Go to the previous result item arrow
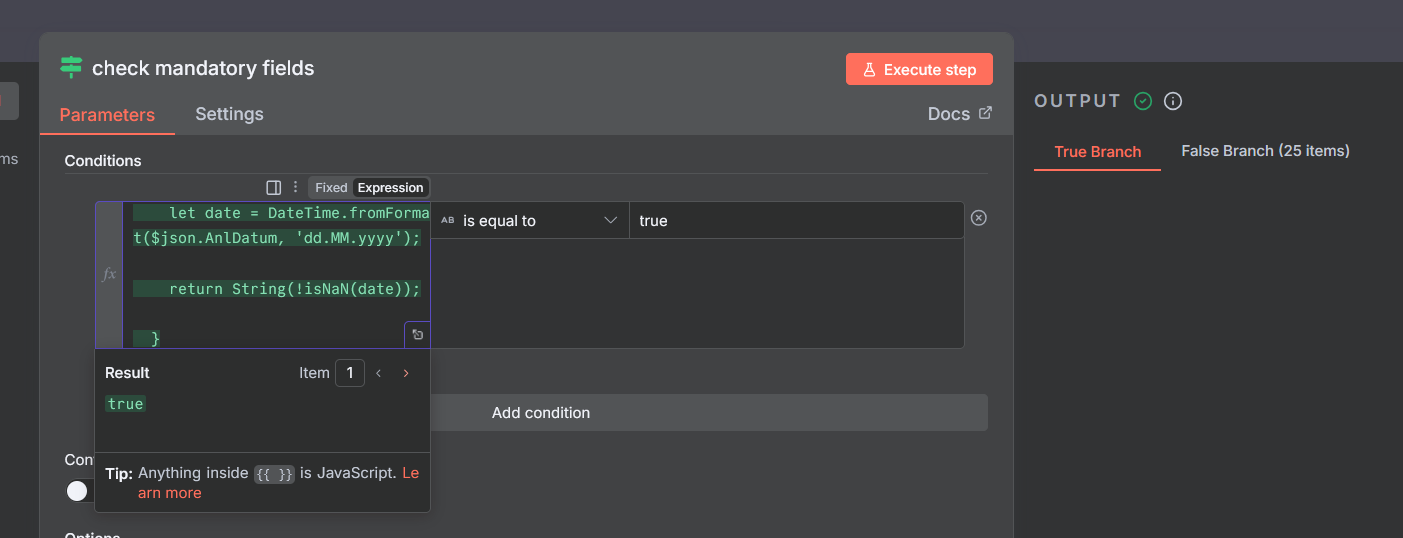1403x538 pixels. point(379,373)
